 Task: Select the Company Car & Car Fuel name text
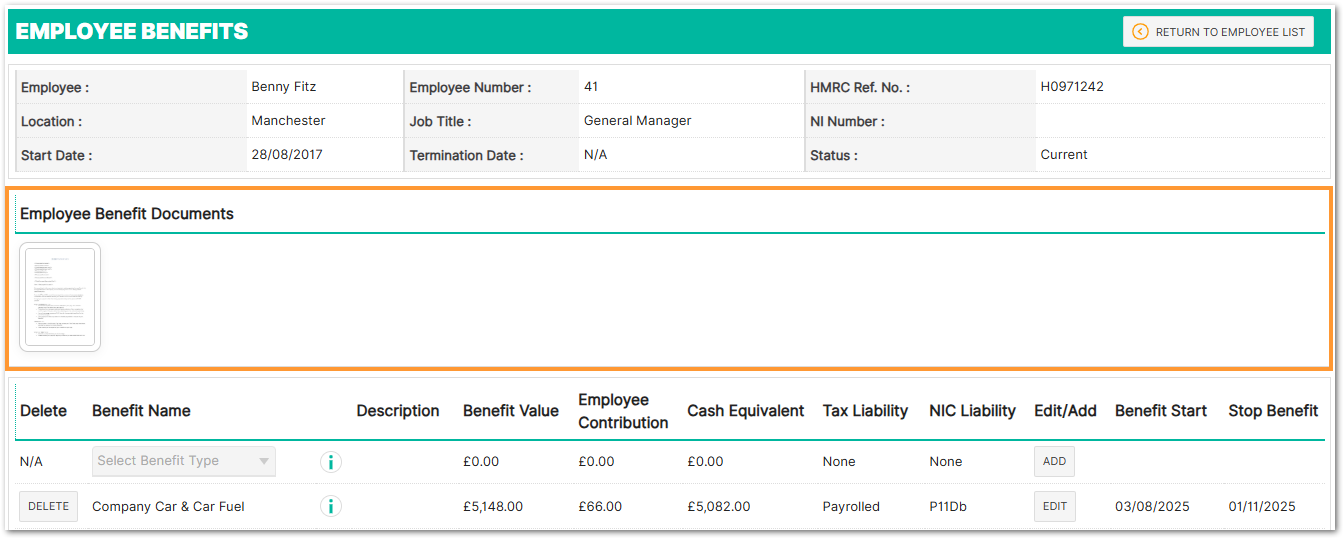(x=168, y=507)
